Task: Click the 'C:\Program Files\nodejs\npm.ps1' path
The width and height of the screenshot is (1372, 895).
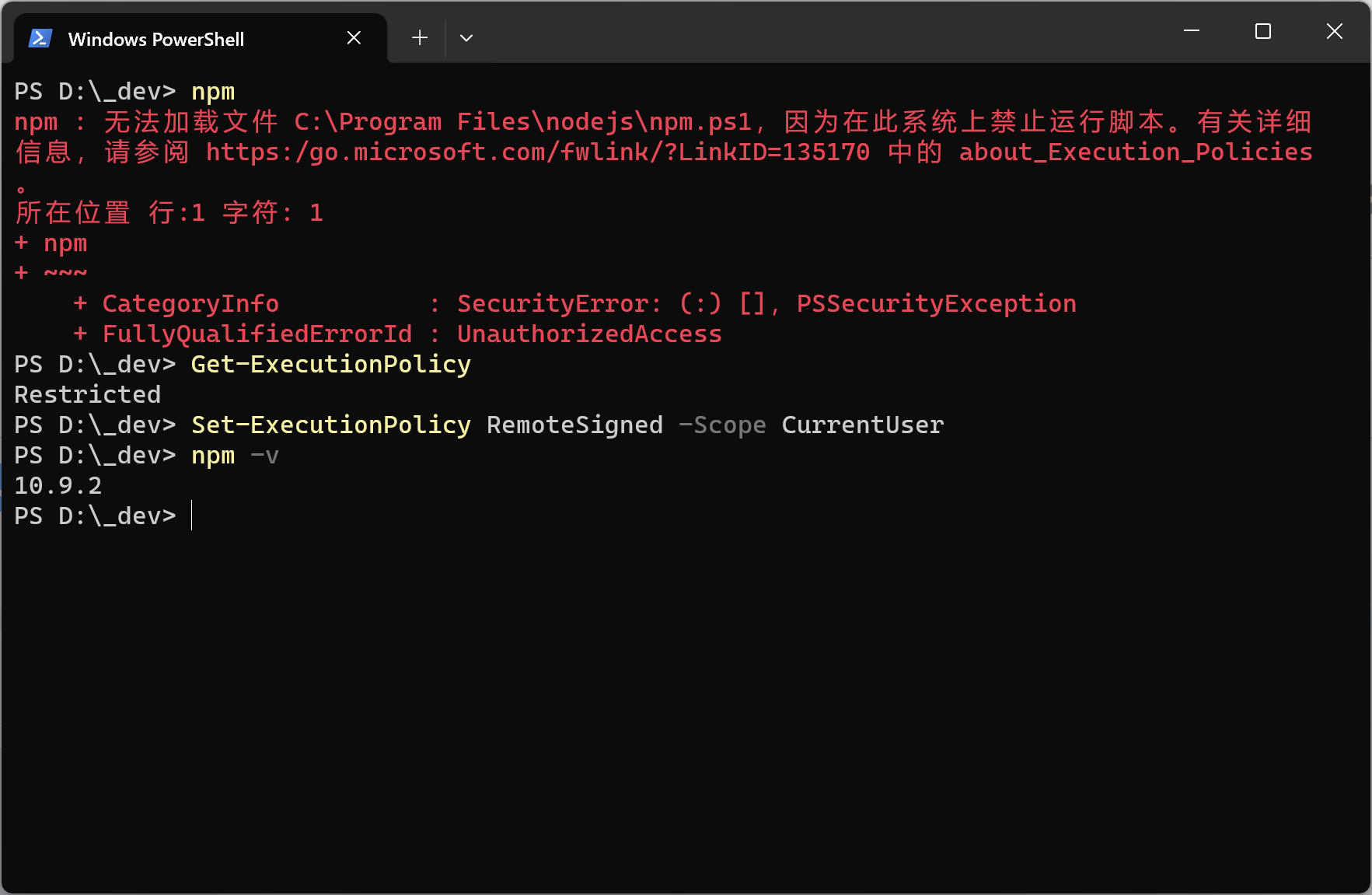Action: click(523, 121)
